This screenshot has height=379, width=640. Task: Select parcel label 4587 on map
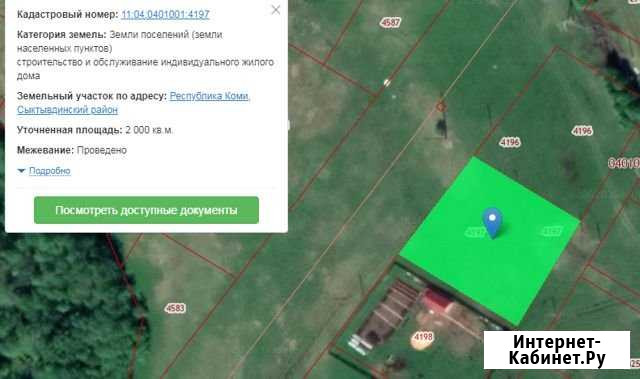pos(390,22)
